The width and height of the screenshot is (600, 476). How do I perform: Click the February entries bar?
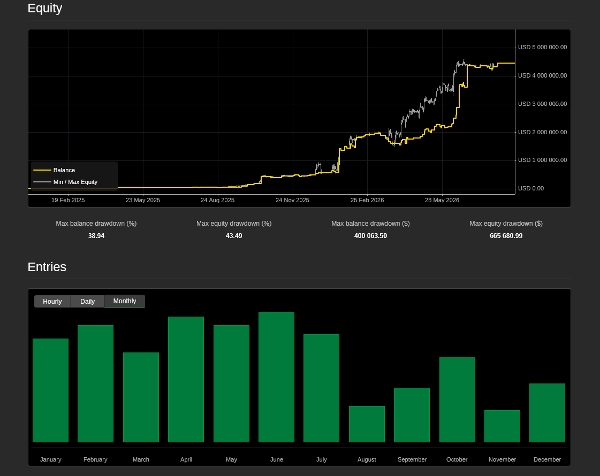click(96, 383)
